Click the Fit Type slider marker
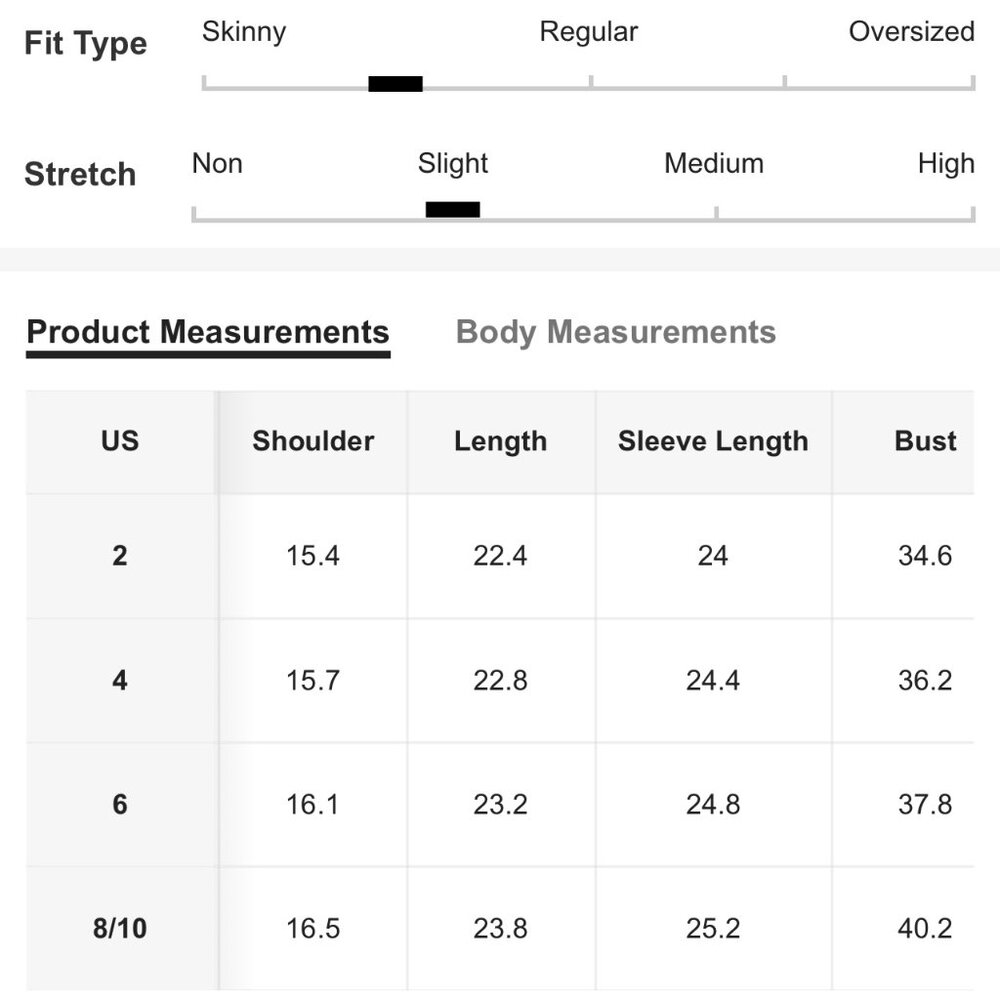1000x1000 pixels. click(395, 84)
